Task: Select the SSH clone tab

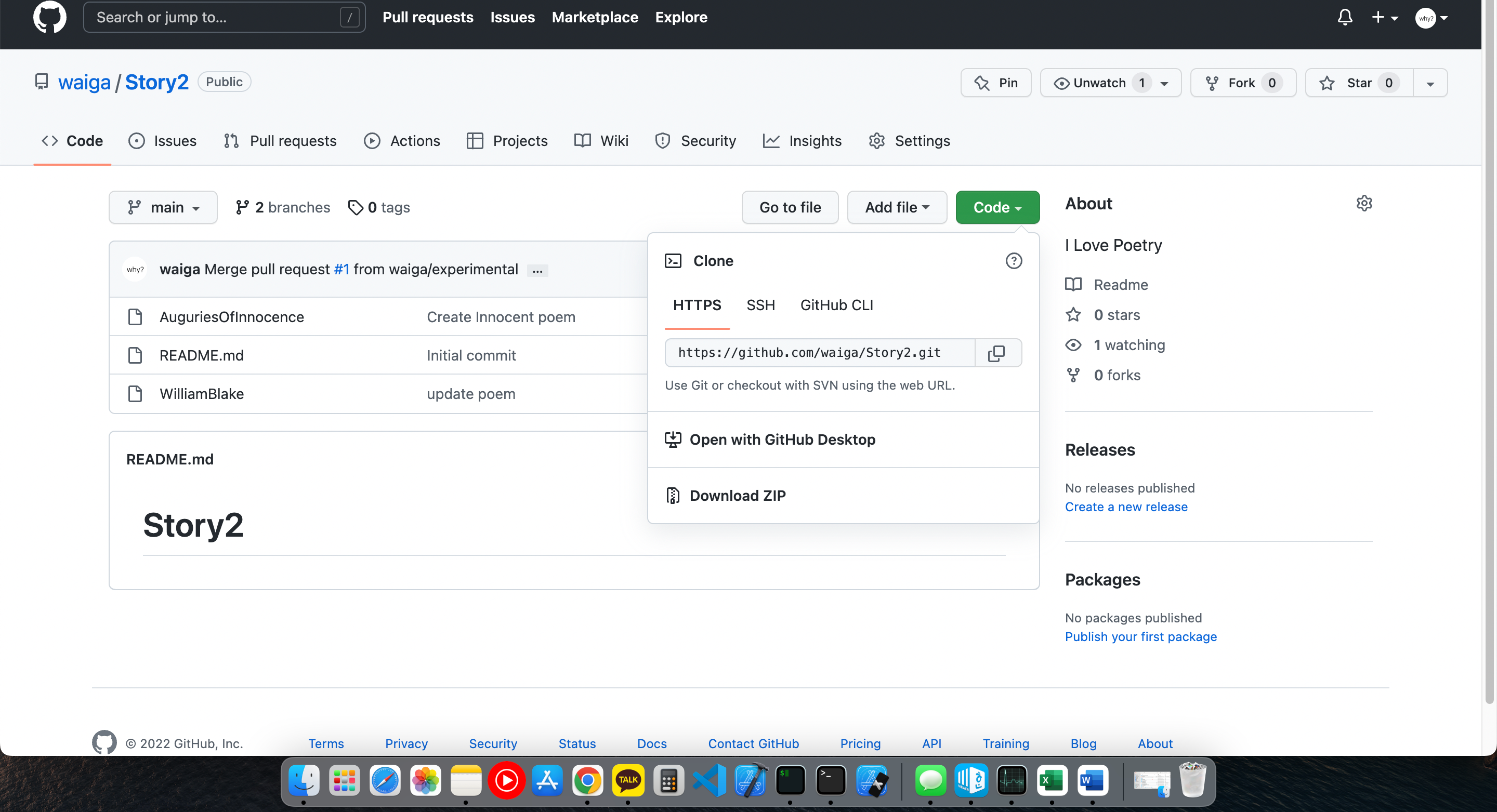Action: 760,305
